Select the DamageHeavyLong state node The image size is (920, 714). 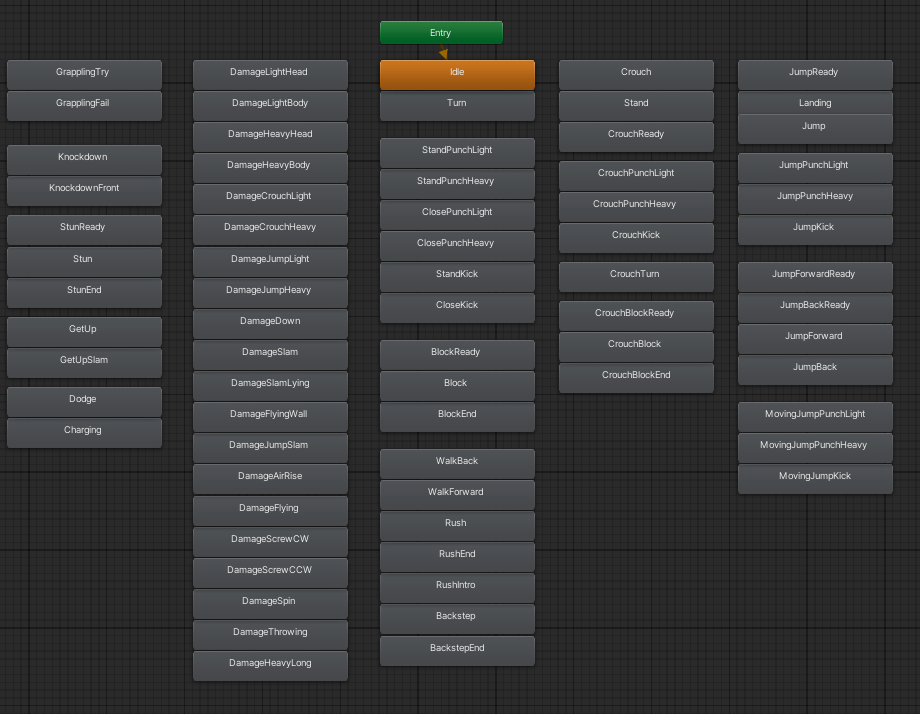pos(270,664)
